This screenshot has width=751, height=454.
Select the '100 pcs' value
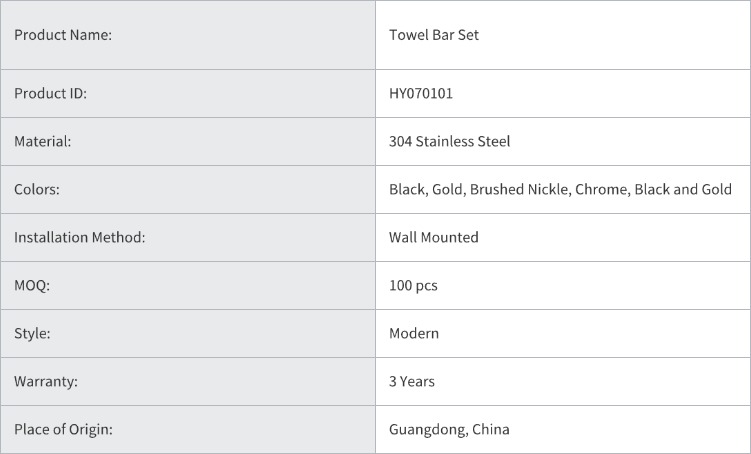tap(413, 285)
